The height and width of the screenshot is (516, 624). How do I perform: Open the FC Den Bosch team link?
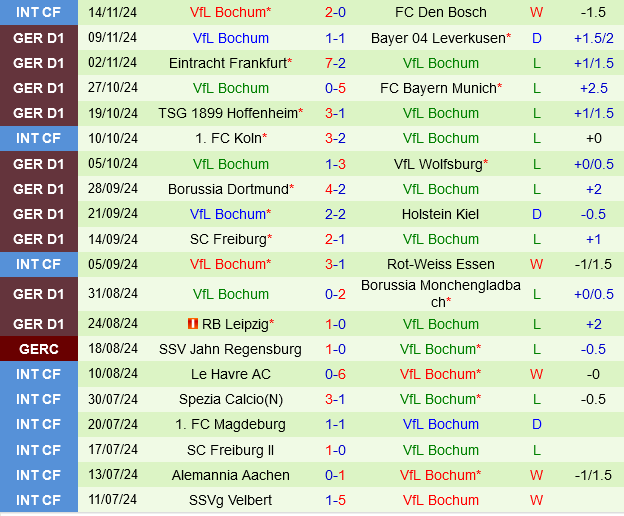(441, 12)
